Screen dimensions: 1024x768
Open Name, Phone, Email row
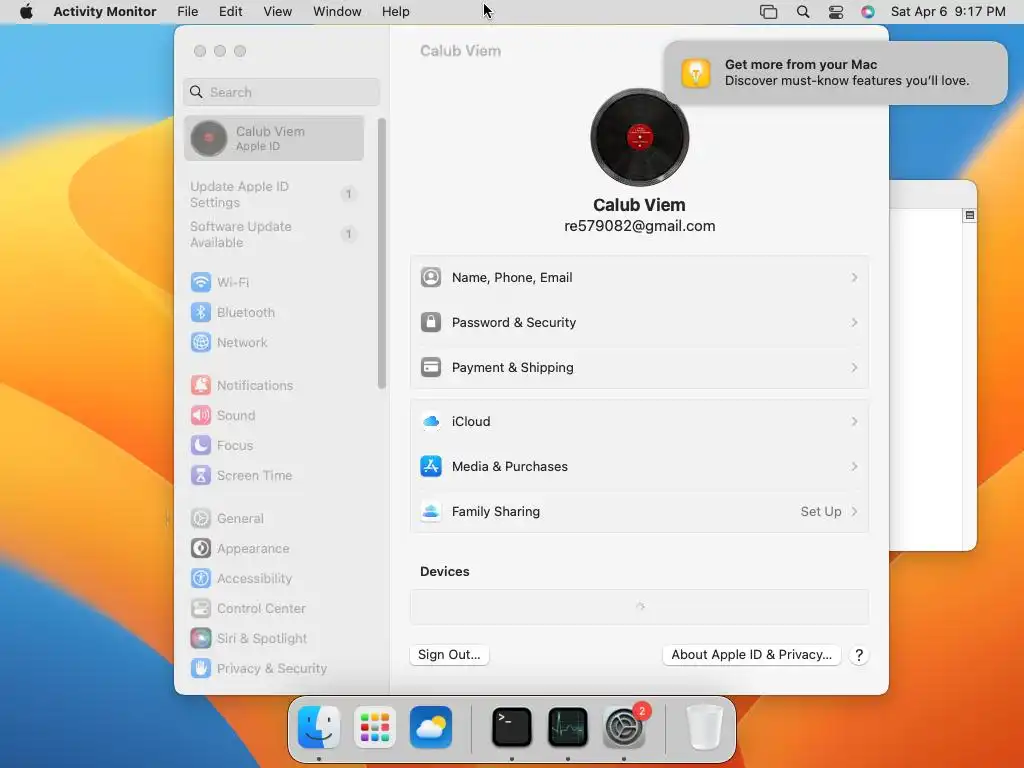[x=639, y=278]
